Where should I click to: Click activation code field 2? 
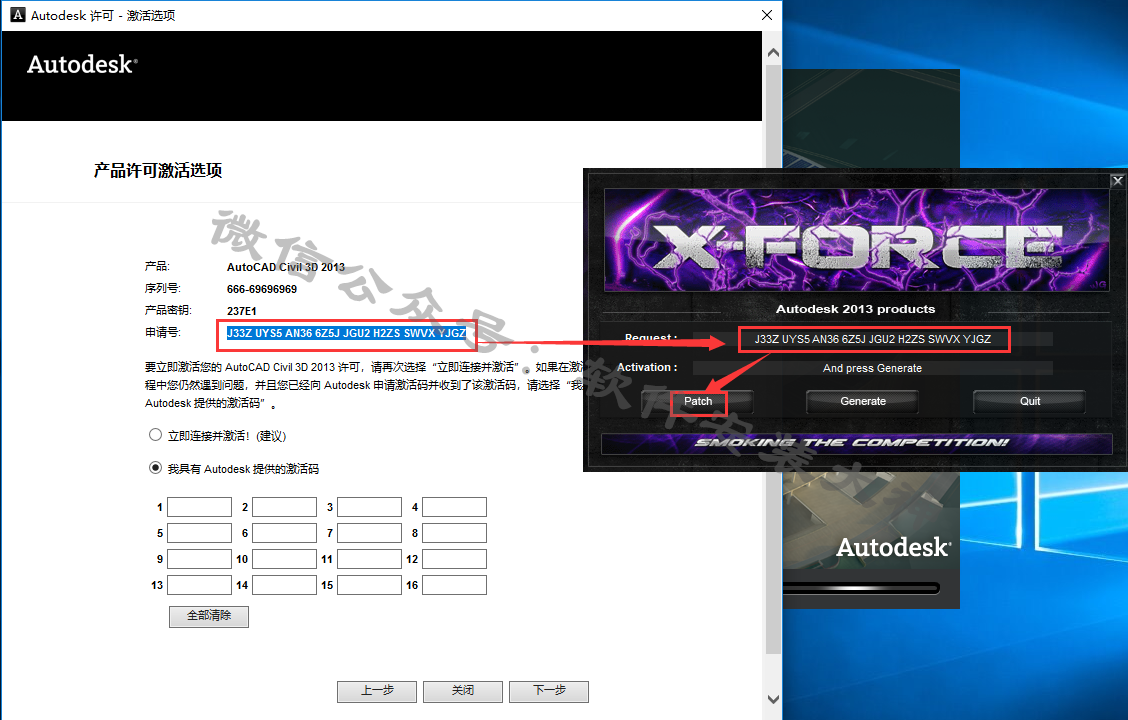click(284, 507)
